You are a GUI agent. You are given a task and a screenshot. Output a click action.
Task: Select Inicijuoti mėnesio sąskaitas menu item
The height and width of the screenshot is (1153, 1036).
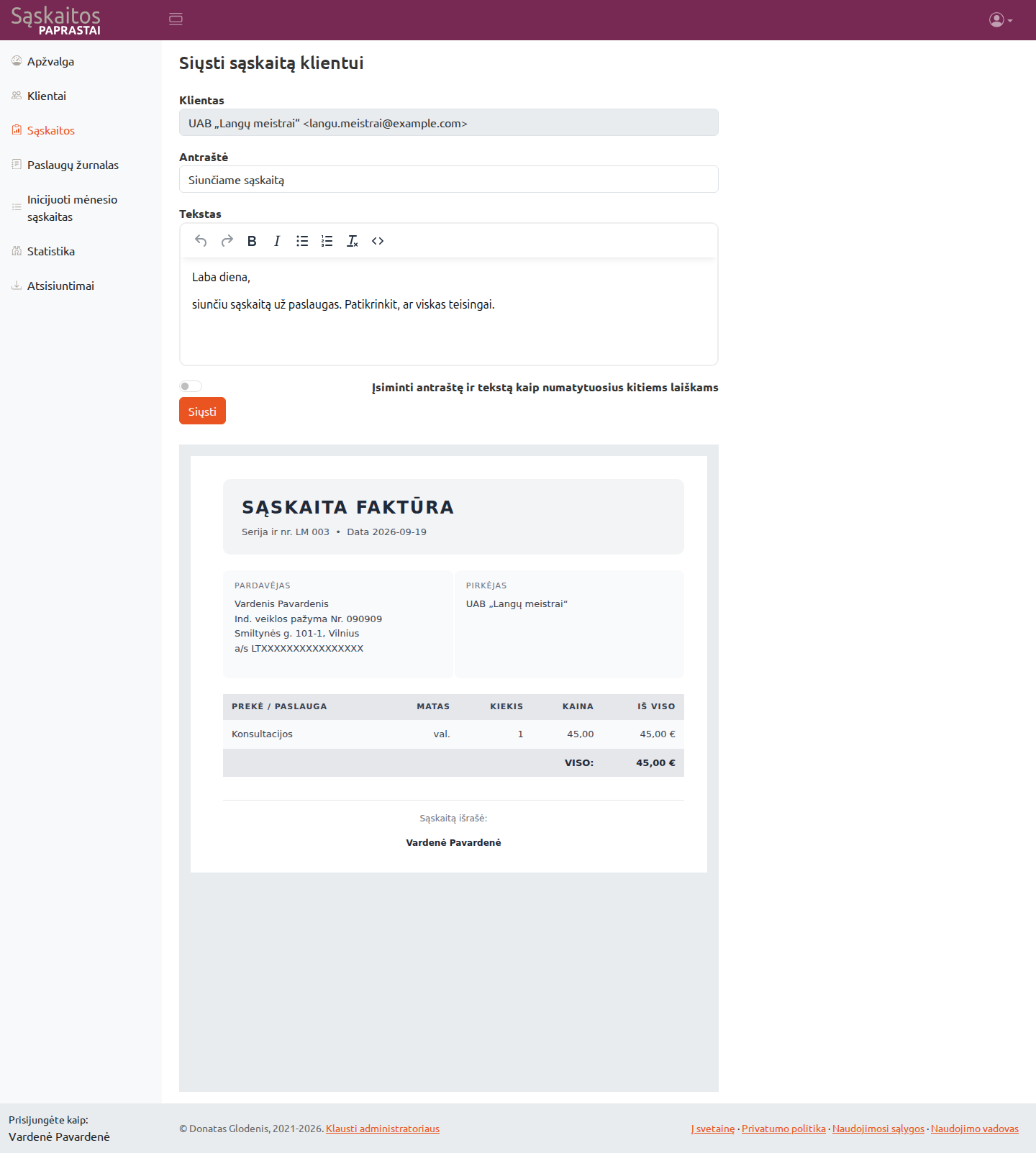pyautogui.click(x=81, y=208)
